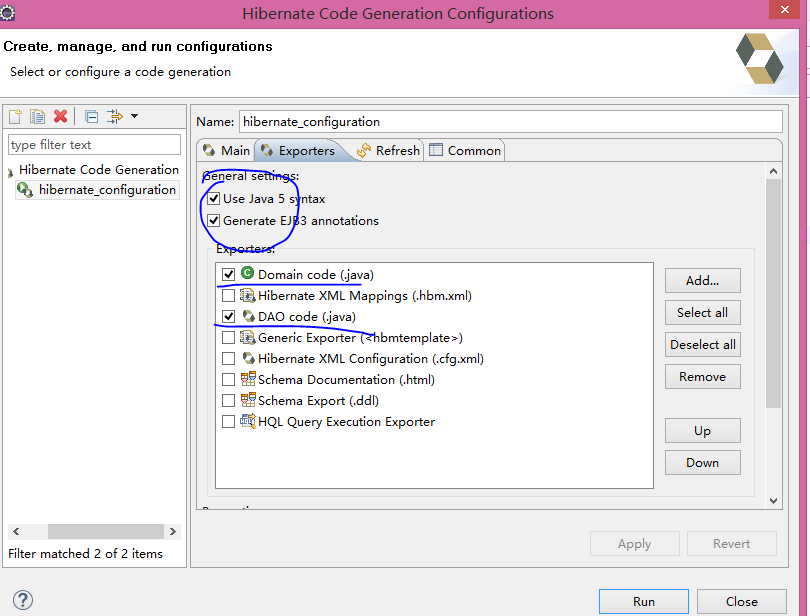The image size is (810, 616).
Task: Uncheck DAO code (.java) exporter
Action: 228,316
